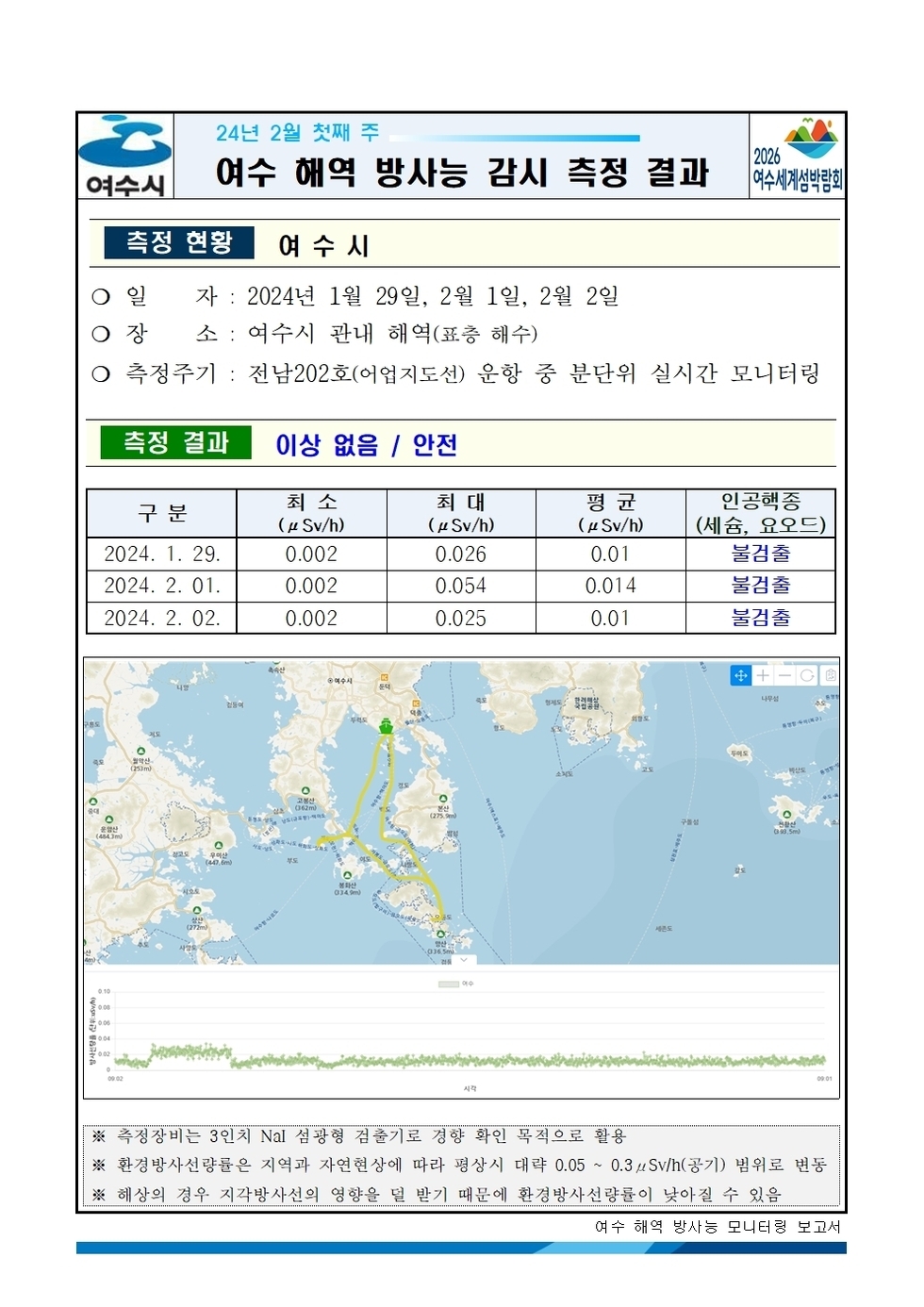Click the 봉화산 (334.9m) mountain marker
Screen dimensions: 924x1307
point(347,875)
